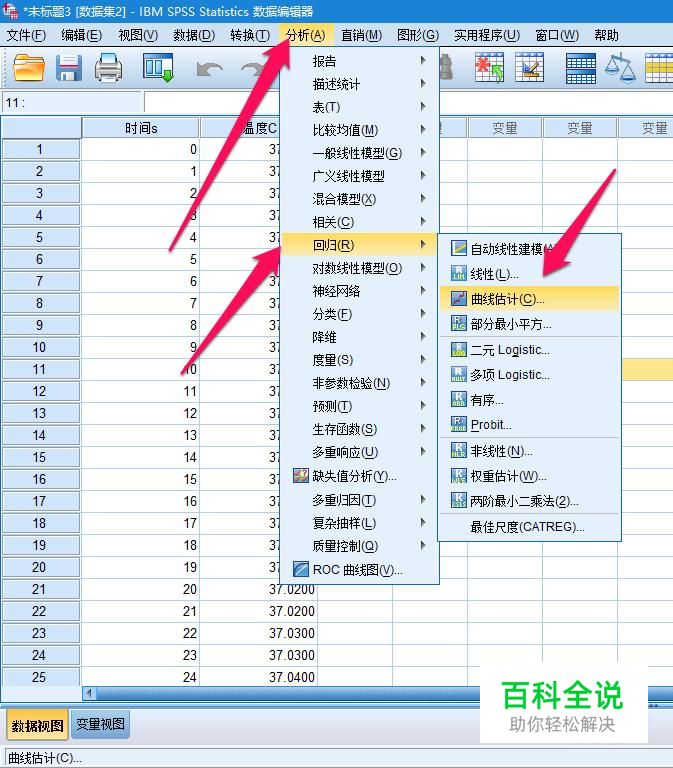This screenshot has height=768, width=673.
Task: Open the 文件(F) menu
Action: (26, 35)
